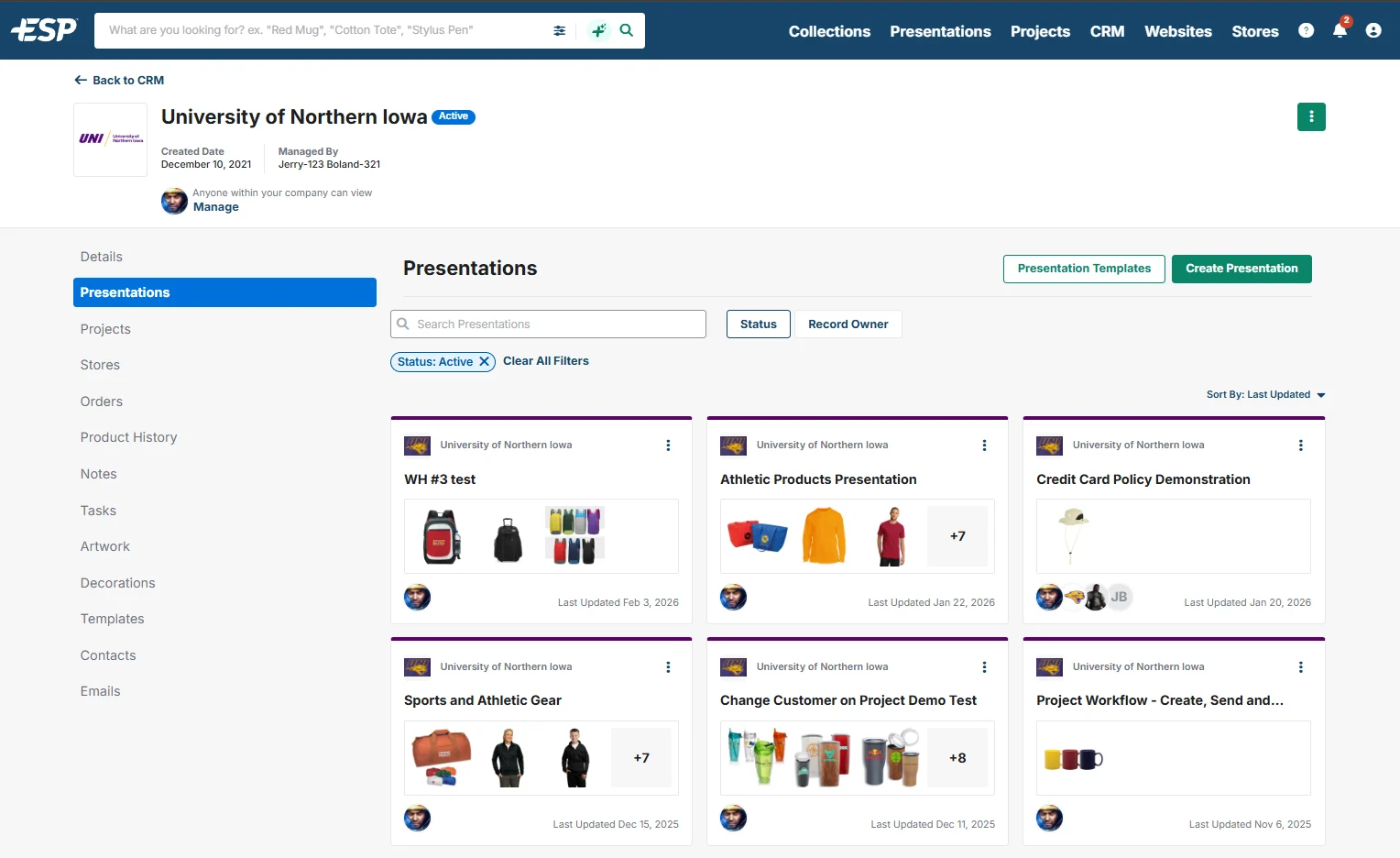The height and width of the screenshot is (858, 1400).
Task: Focus the Search Presentations field
Action: tap(548, 324)
